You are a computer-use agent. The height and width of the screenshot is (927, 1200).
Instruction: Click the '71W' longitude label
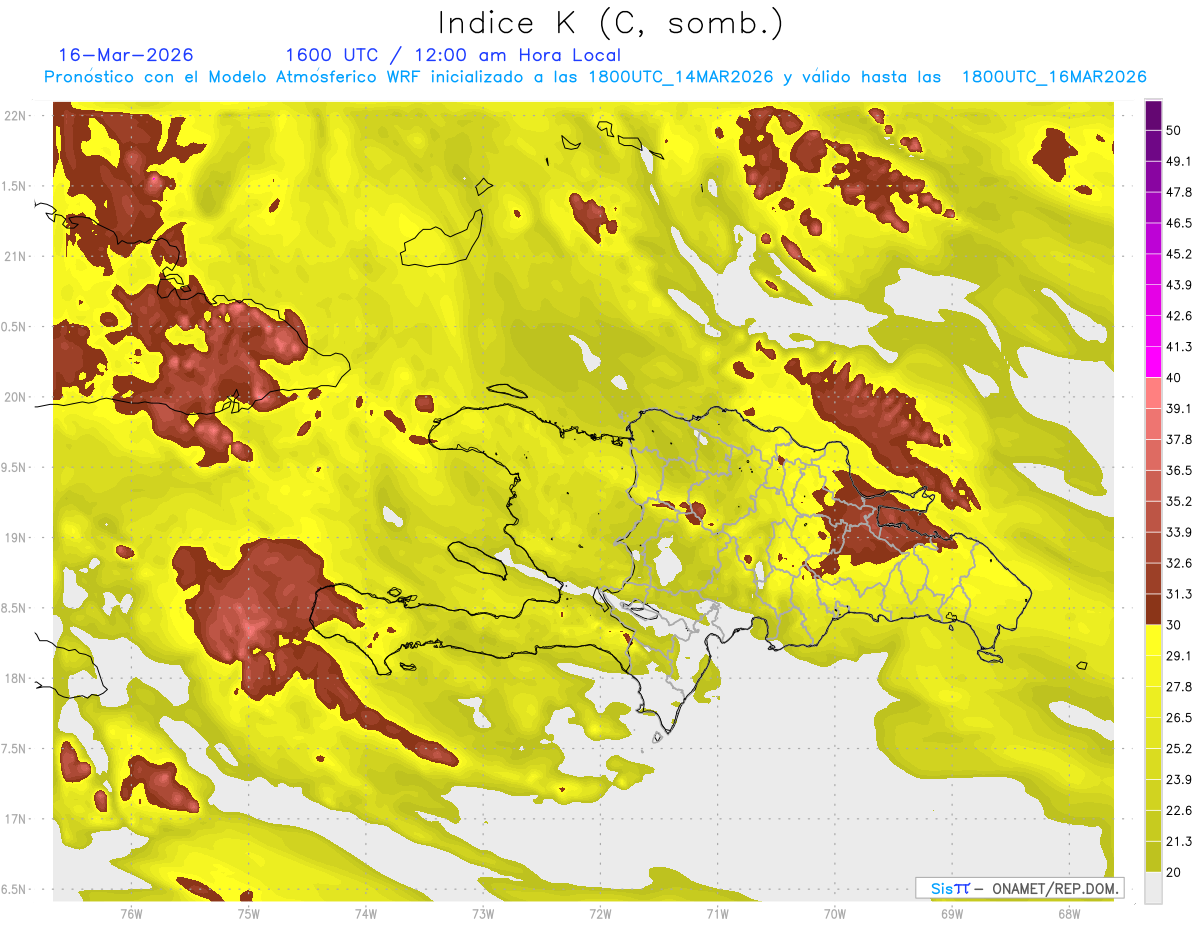tap(717, 913)
